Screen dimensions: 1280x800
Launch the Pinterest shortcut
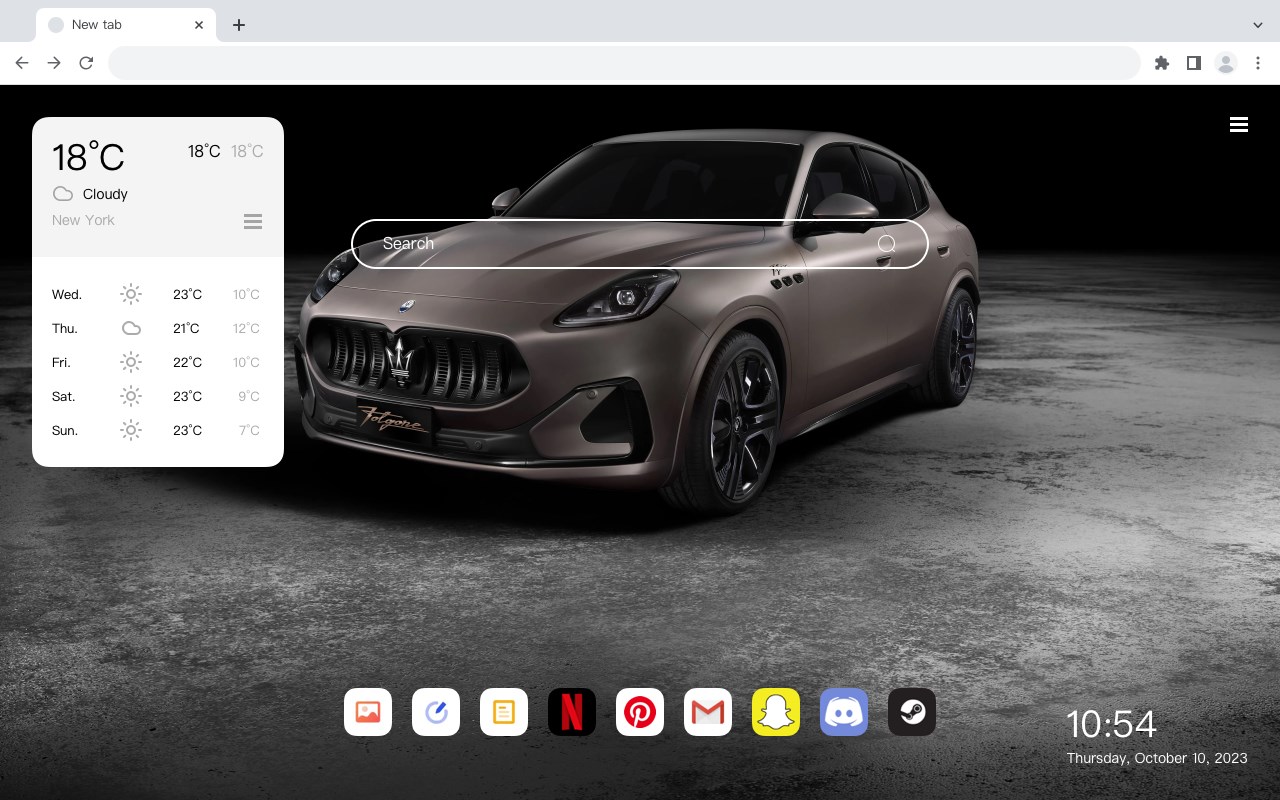(x=640, y=712)
